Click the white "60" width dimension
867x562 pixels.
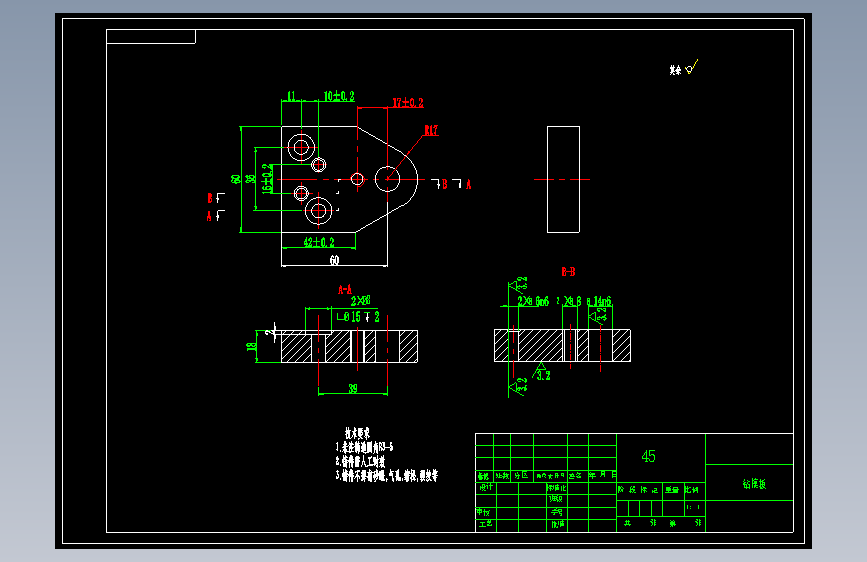pos(335,260)
